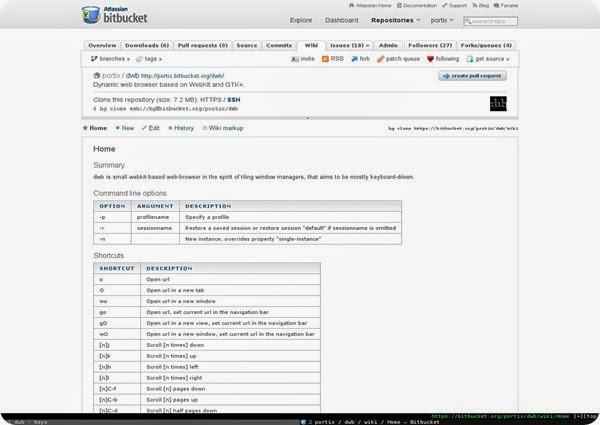This screenshot has width=600, height=425.
Task: Switch to the Commits tab
Action: (279, 46)
